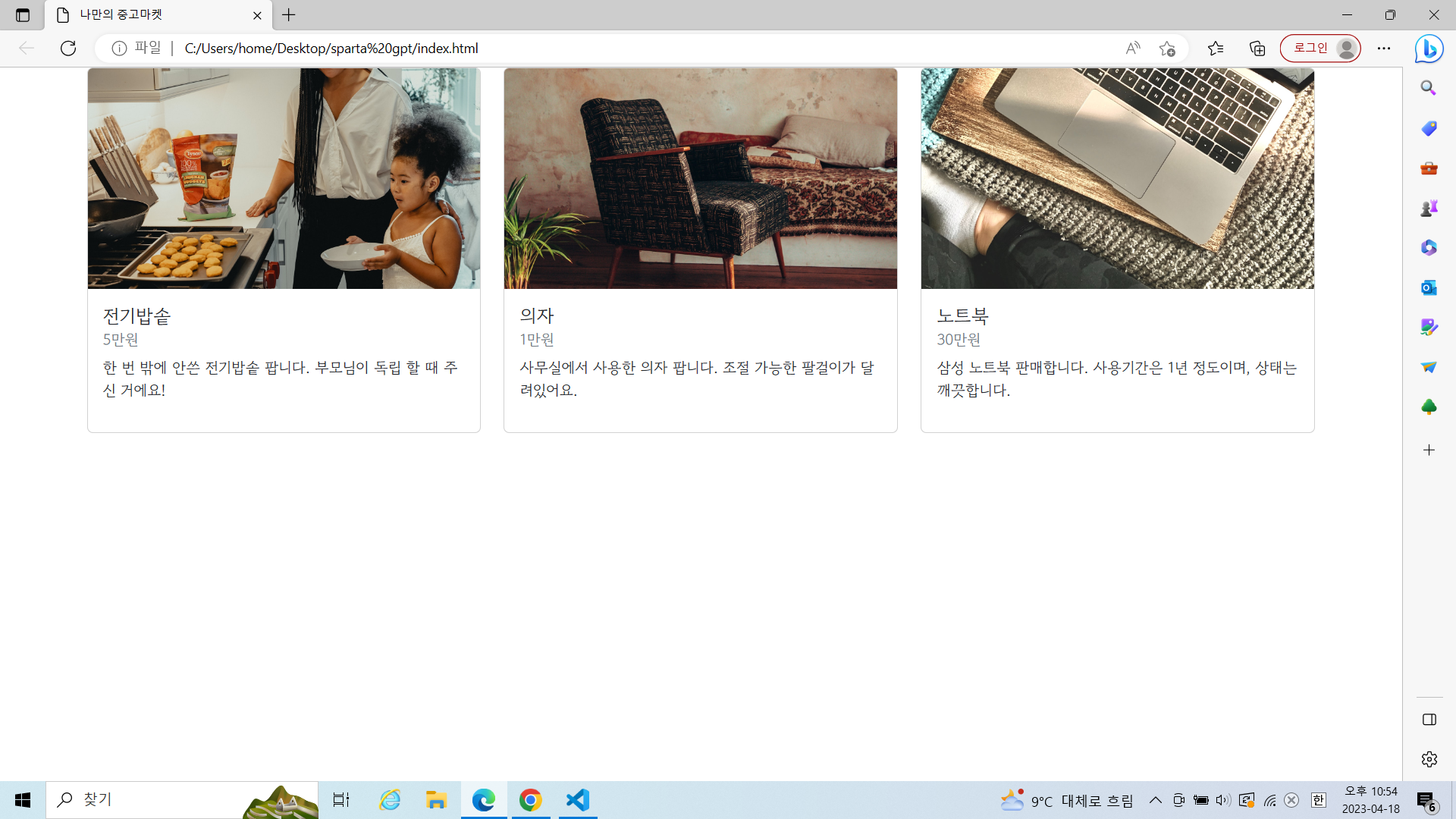Open sidebar Tools briefcase icon
Screen dimensions: 1456x819
pyautogui.click(x=1429, y=168)
